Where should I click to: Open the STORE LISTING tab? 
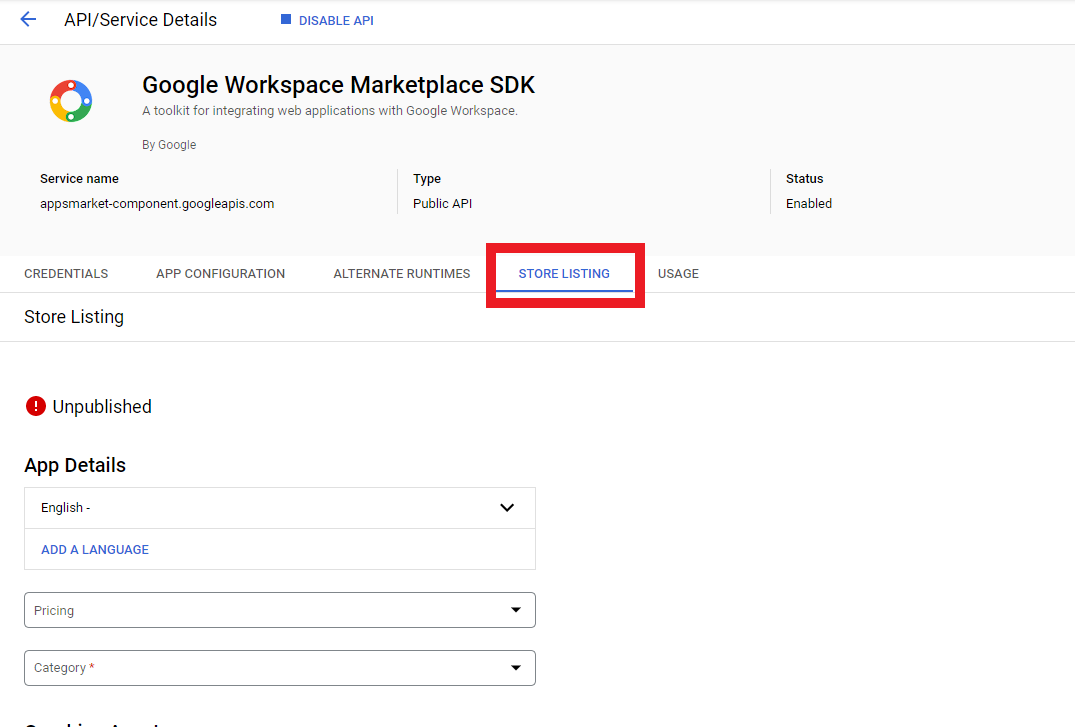(564, 274)
